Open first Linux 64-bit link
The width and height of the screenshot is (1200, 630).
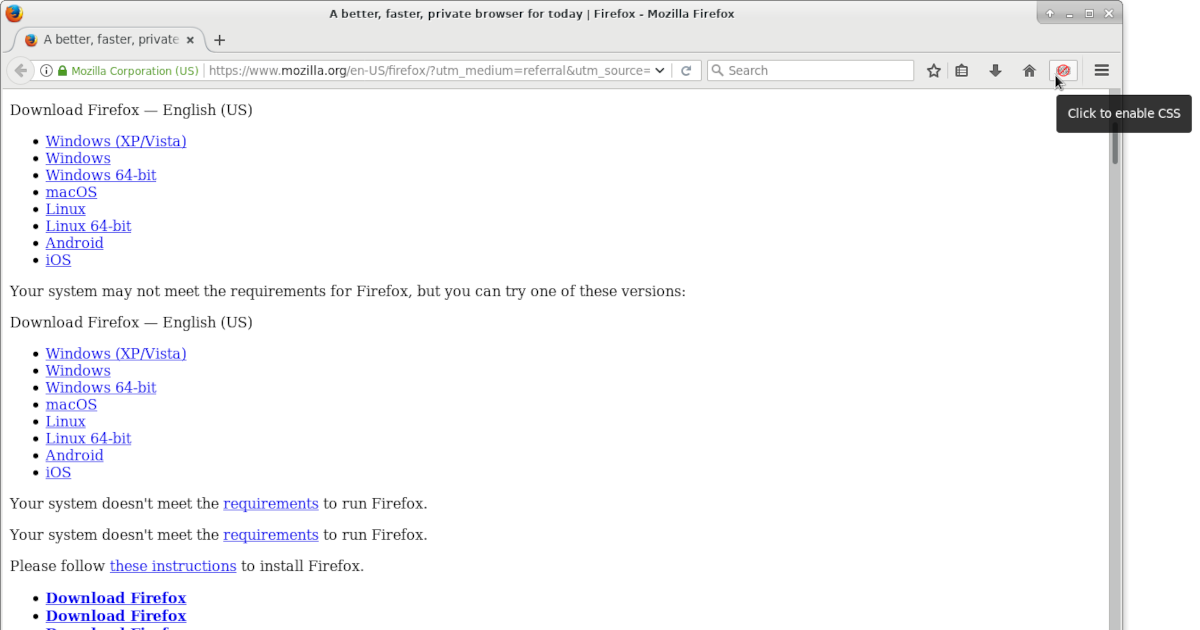[x=88, y=226]
